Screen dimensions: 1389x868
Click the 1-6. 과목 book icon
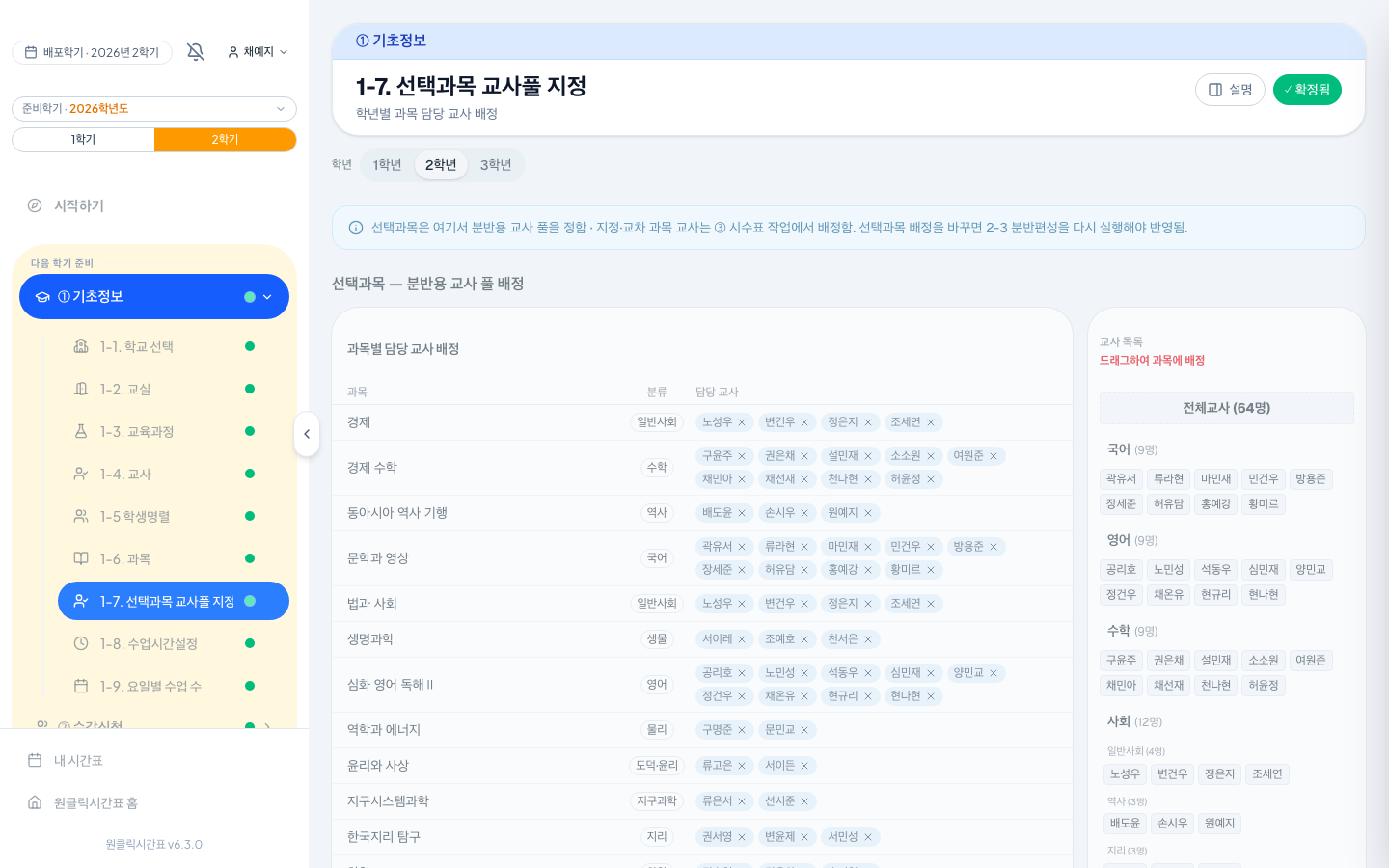tap(81, 558)
